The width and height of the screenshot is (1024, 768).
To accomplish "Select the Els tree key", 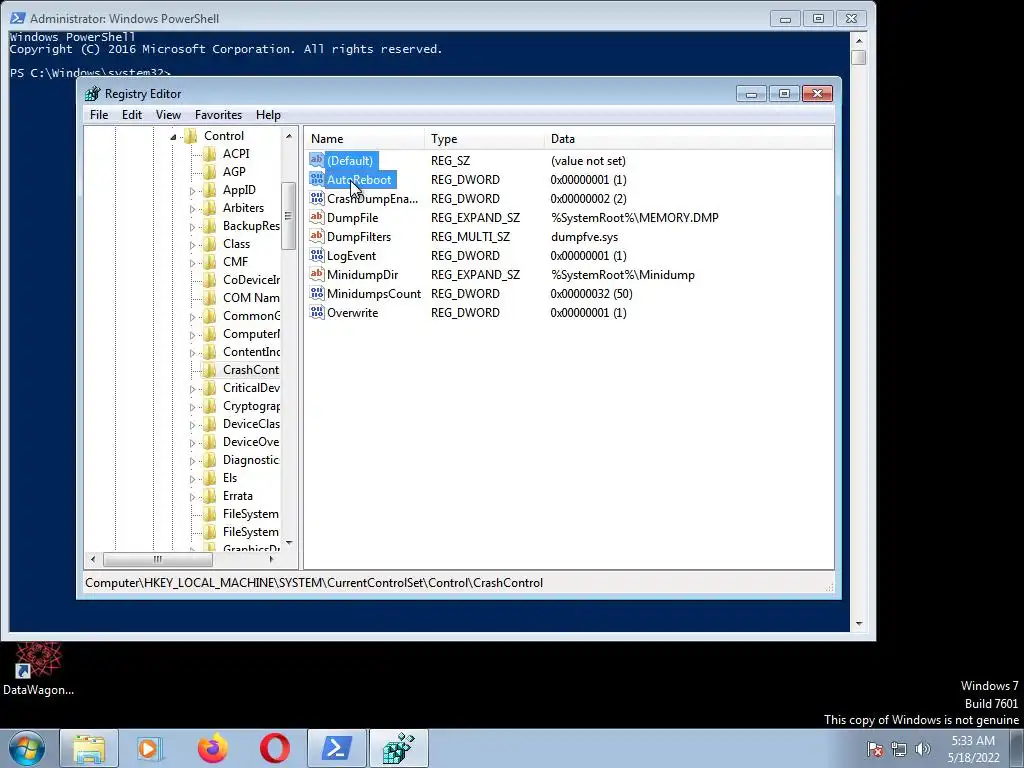I will tap(230, 478).
